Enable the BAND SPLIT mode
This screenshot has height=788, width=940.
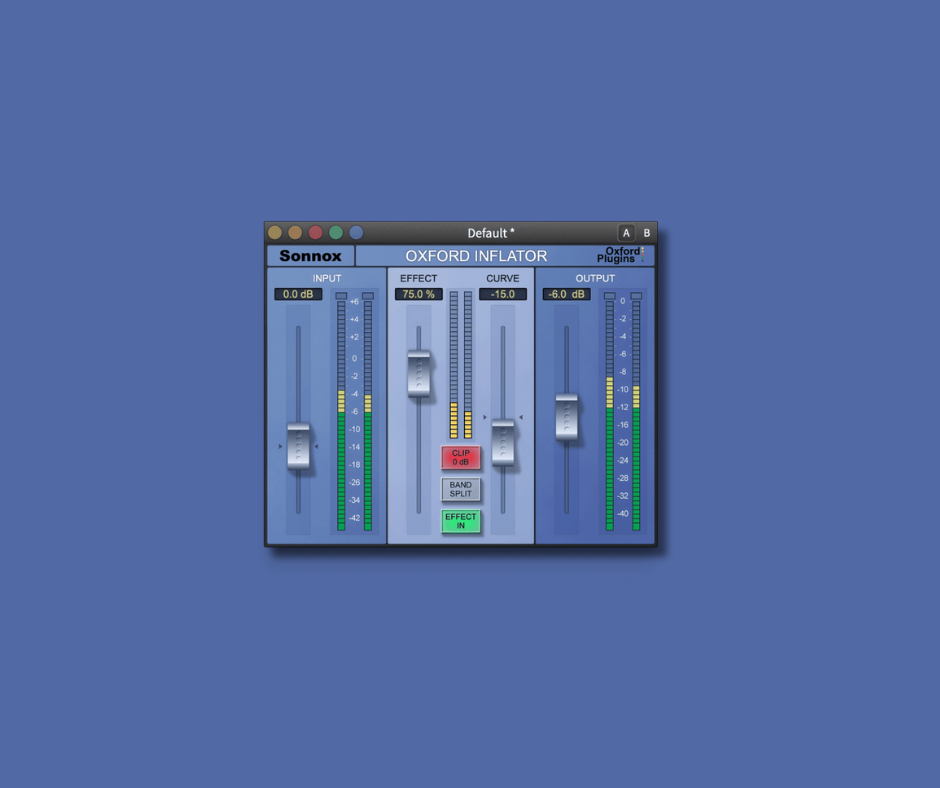coord(461,489)
